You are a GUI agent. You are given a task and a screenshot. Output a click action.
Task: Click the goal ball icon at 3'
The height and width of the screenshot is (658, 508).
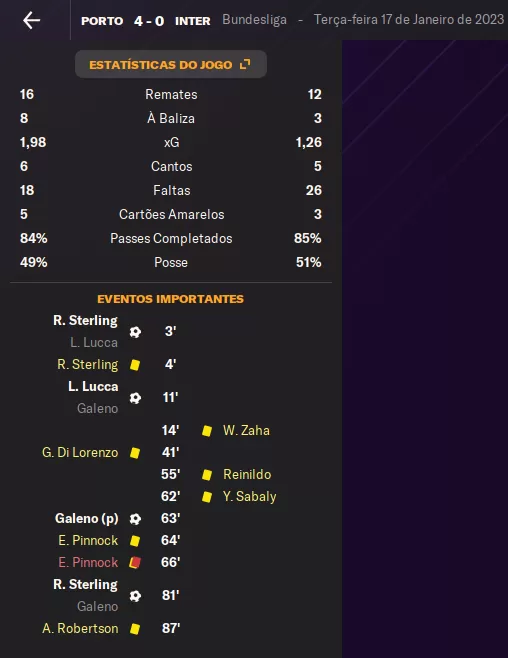pos(135,332)
